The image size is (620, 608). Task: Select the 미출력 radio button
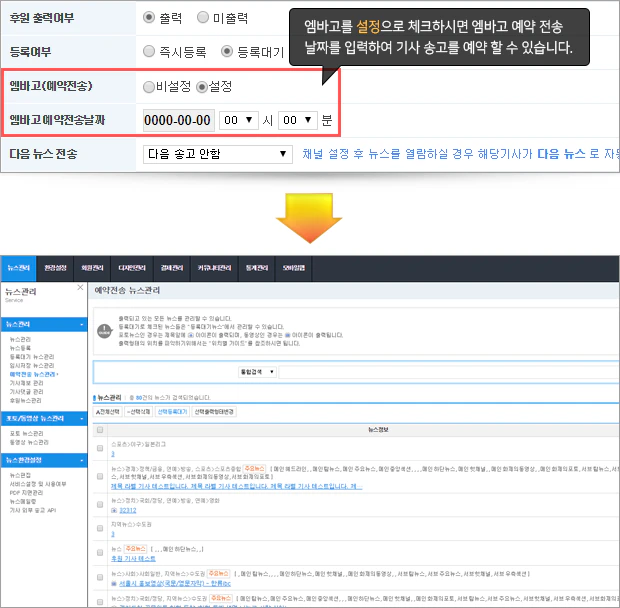[x=203, y=17]
